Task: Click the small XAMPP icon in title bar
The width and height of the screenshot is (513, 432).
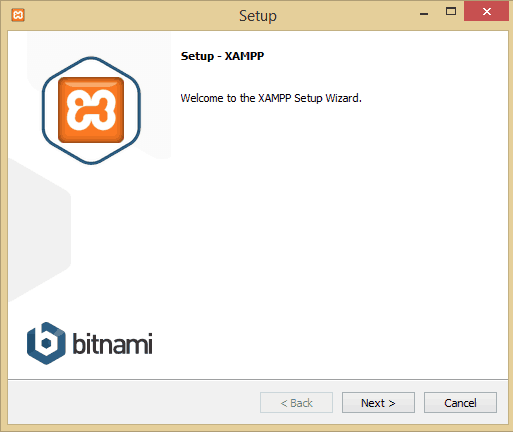Action: 18,15
